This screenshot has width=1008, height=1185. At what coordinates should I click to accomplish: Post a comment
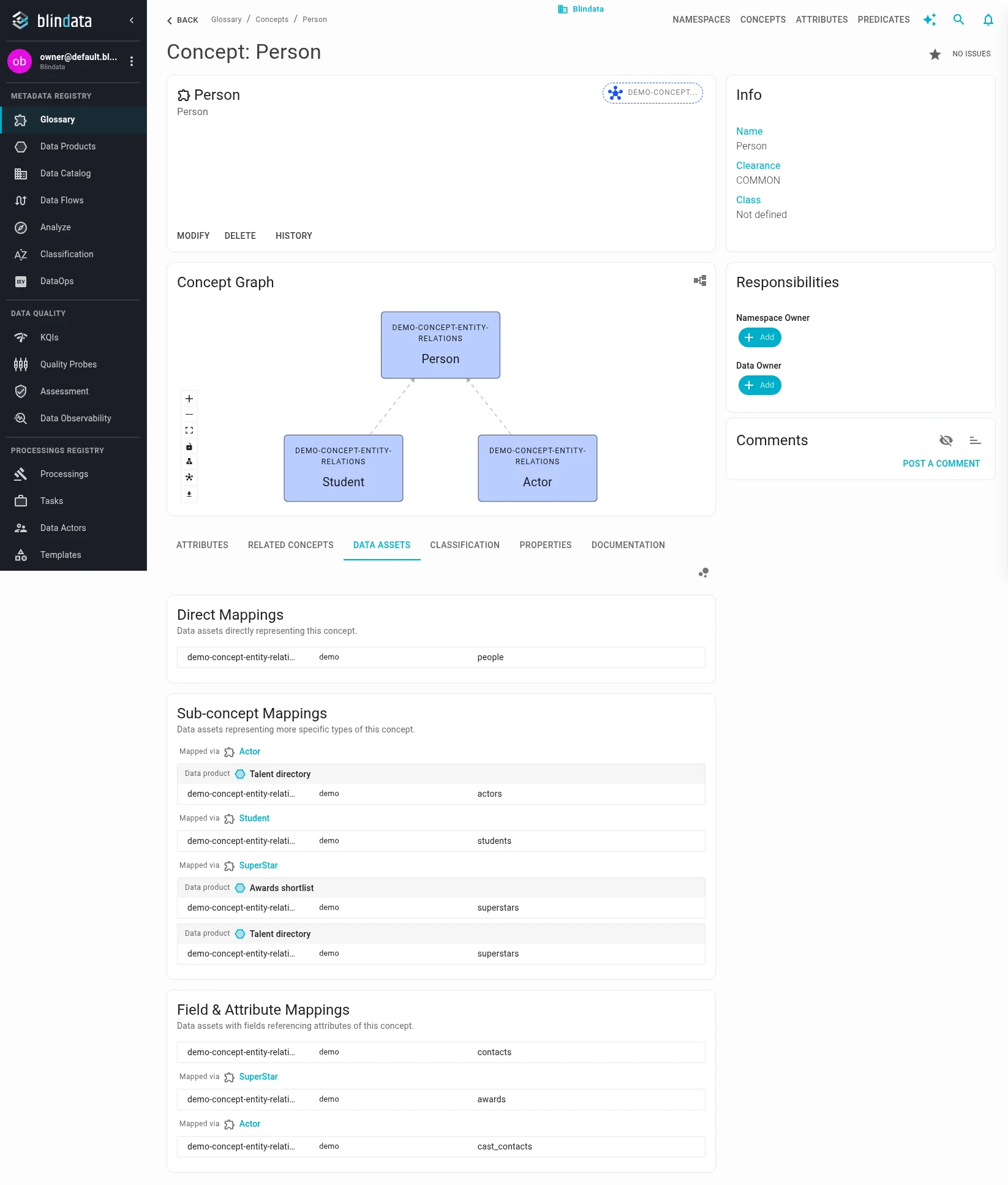(941, 464)
